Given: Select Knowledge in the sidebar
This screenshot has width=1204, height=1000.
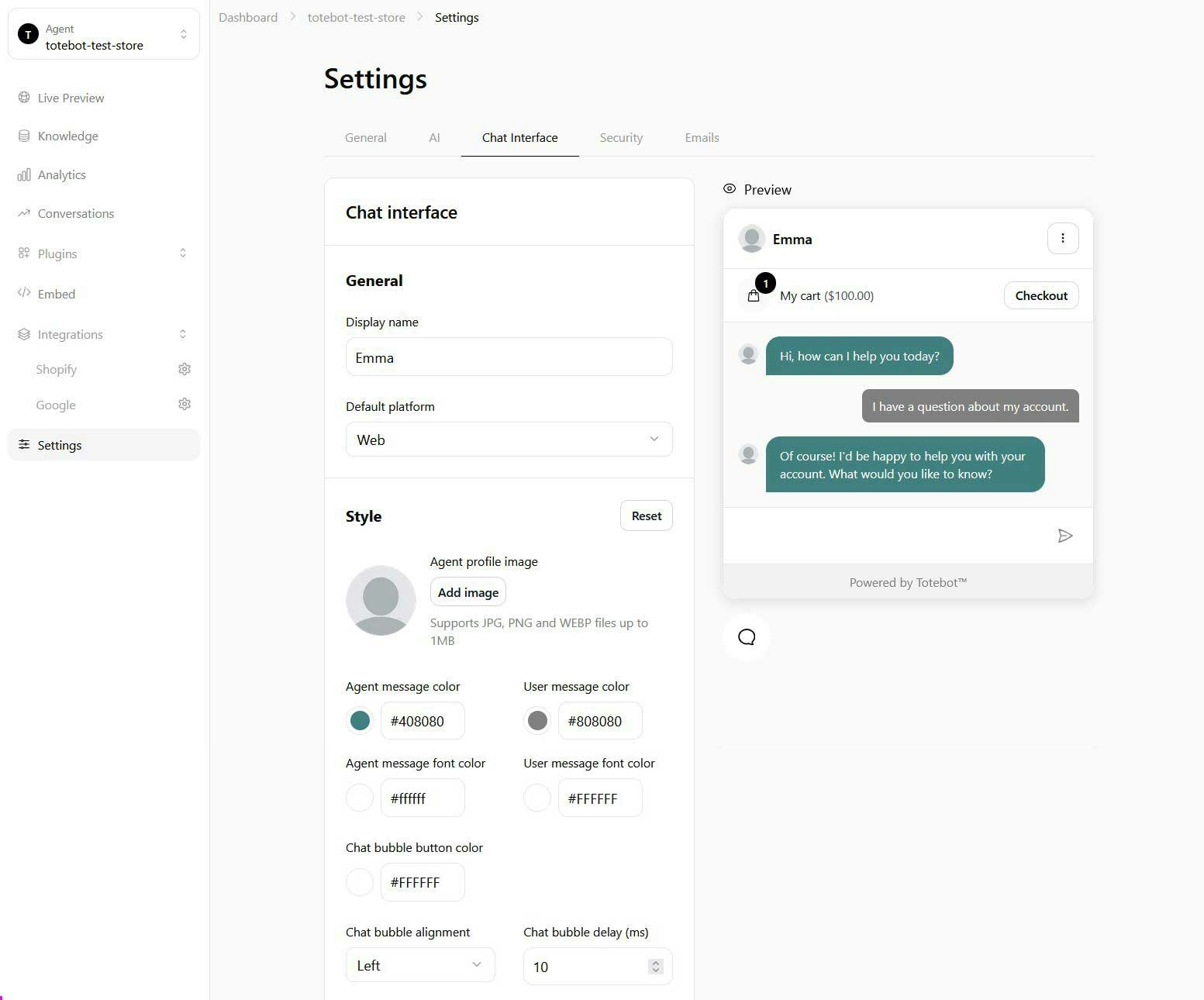Looking at the screenshot, I should 67,136.
